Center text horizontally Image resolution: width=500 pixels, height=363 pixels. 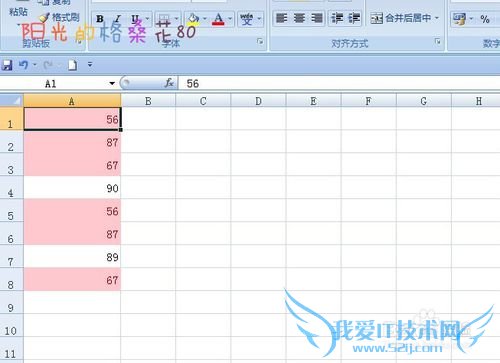(x=299, y=18)
